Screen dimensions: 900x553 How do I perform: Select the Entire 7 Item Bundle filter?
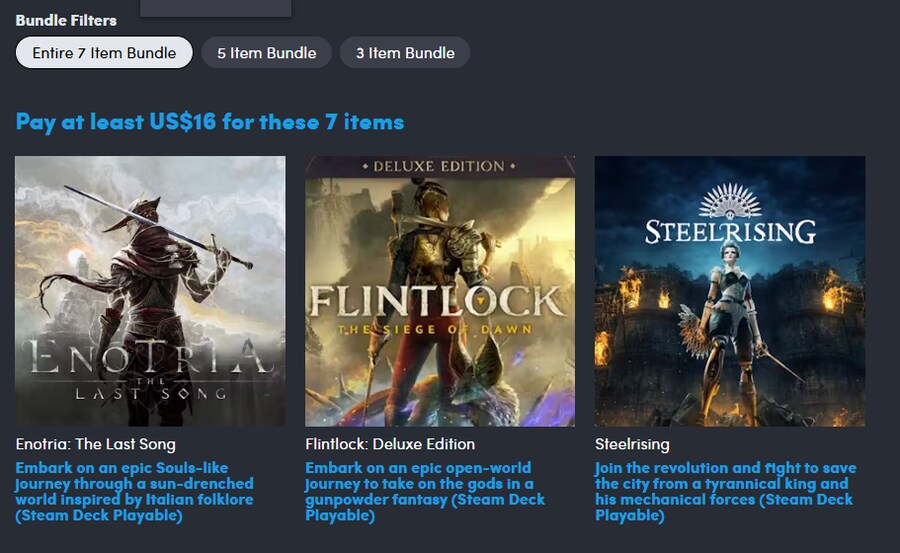pos(104,53)
